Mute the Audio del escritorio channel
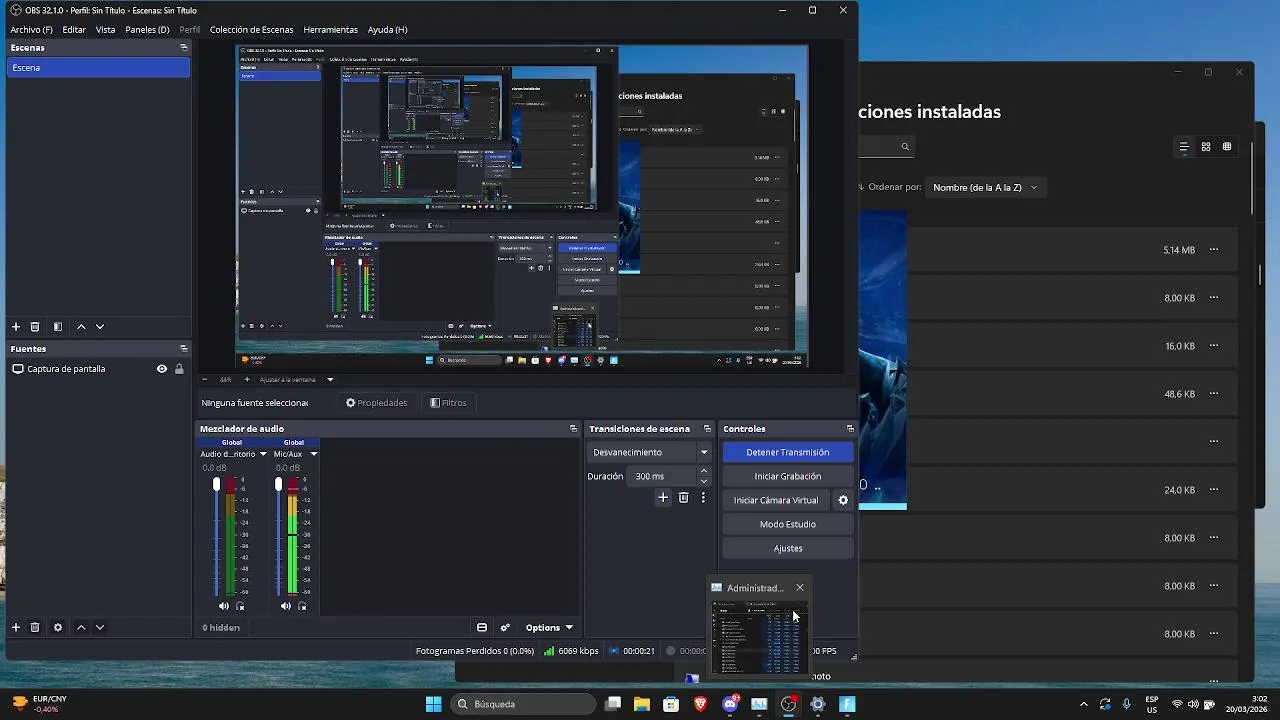Image resolution: width=1280 pixels, height=720 pixels. click(224, 606)
